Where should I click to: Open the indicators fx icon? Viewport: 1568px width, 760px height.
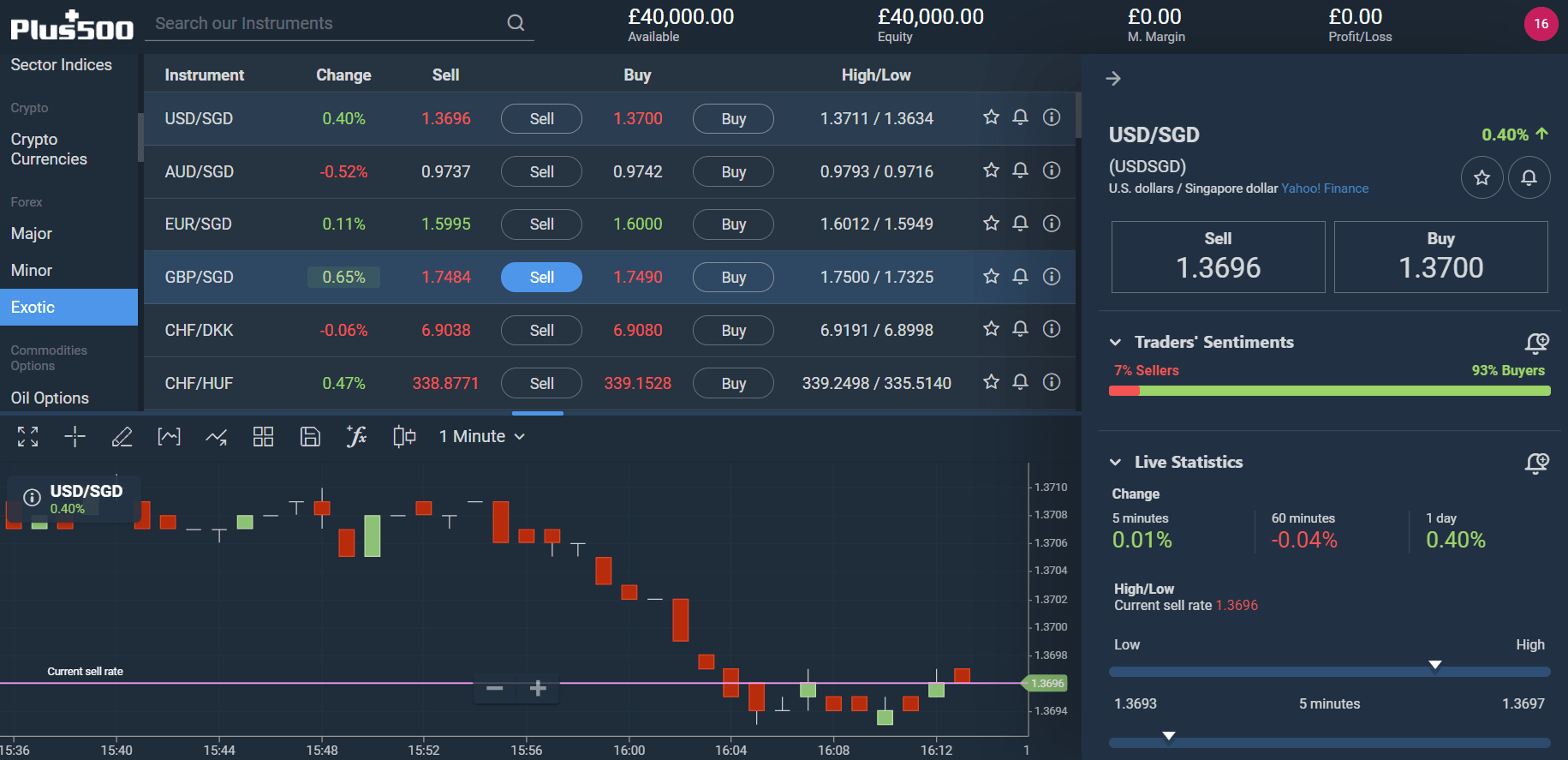357,437
